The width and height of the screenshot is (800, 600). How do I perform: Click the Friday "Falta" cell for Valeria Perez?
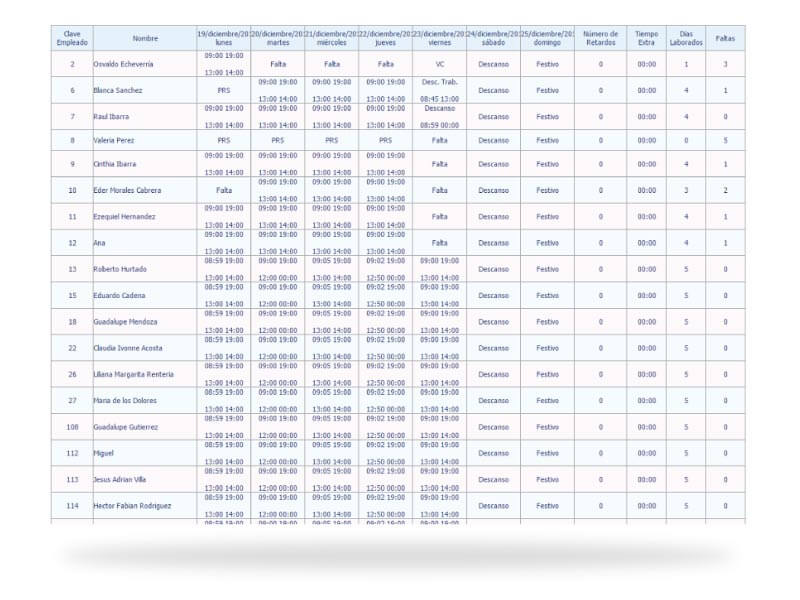point(439,140)
